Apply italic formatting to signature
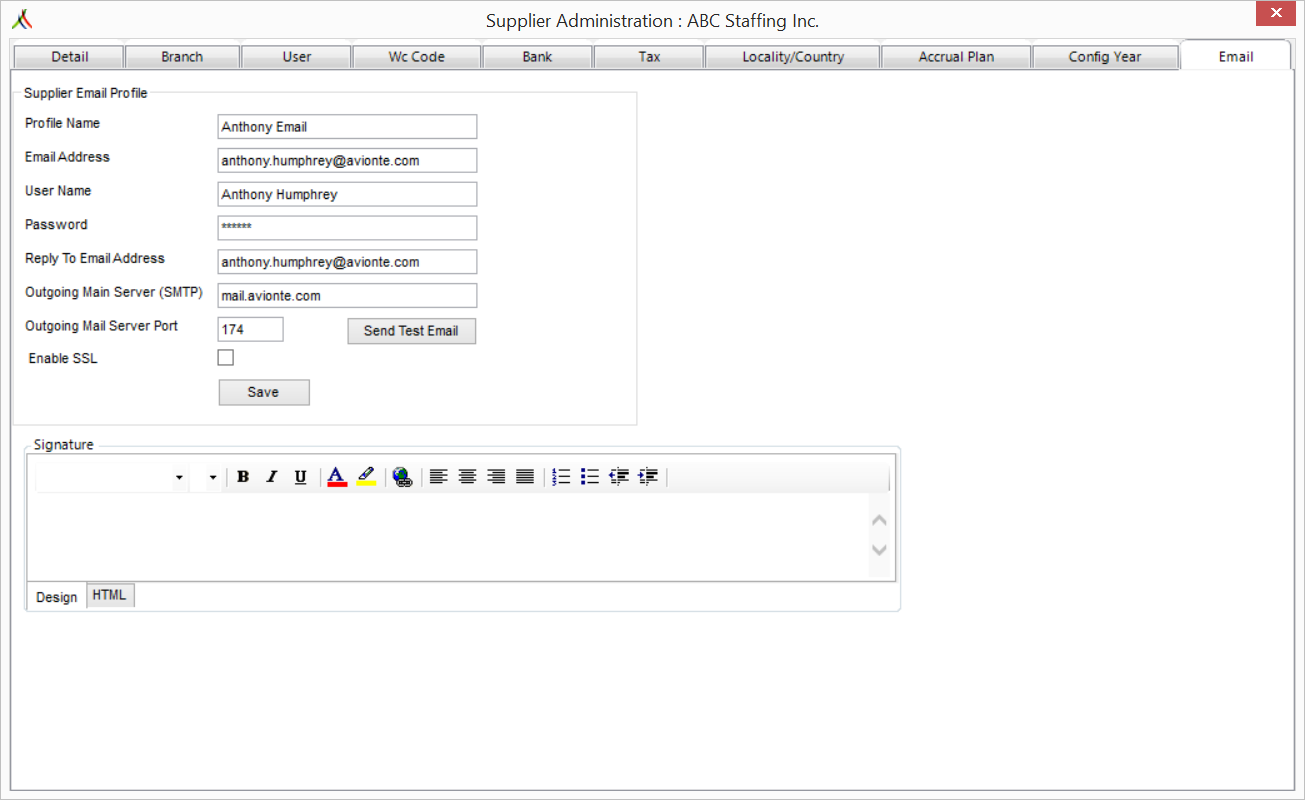1305x800 pixels. click(271, 477)
